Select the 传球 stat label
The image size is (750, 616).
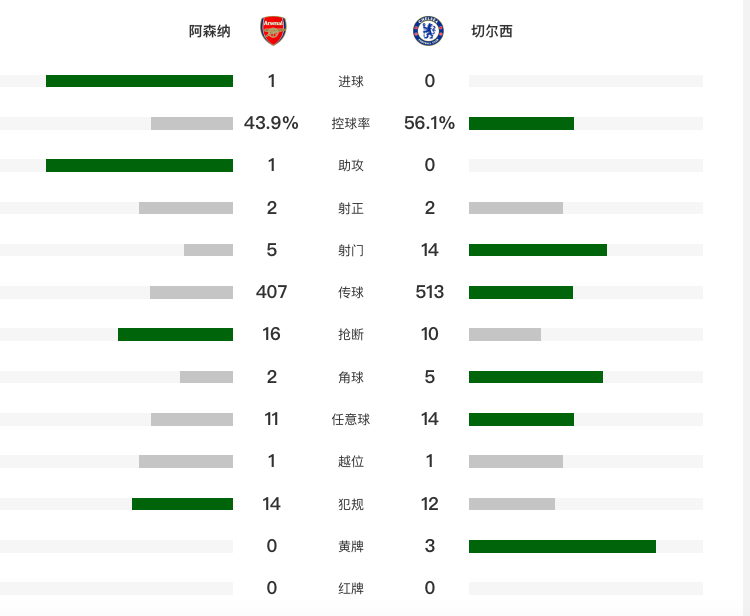coord(351,293)
